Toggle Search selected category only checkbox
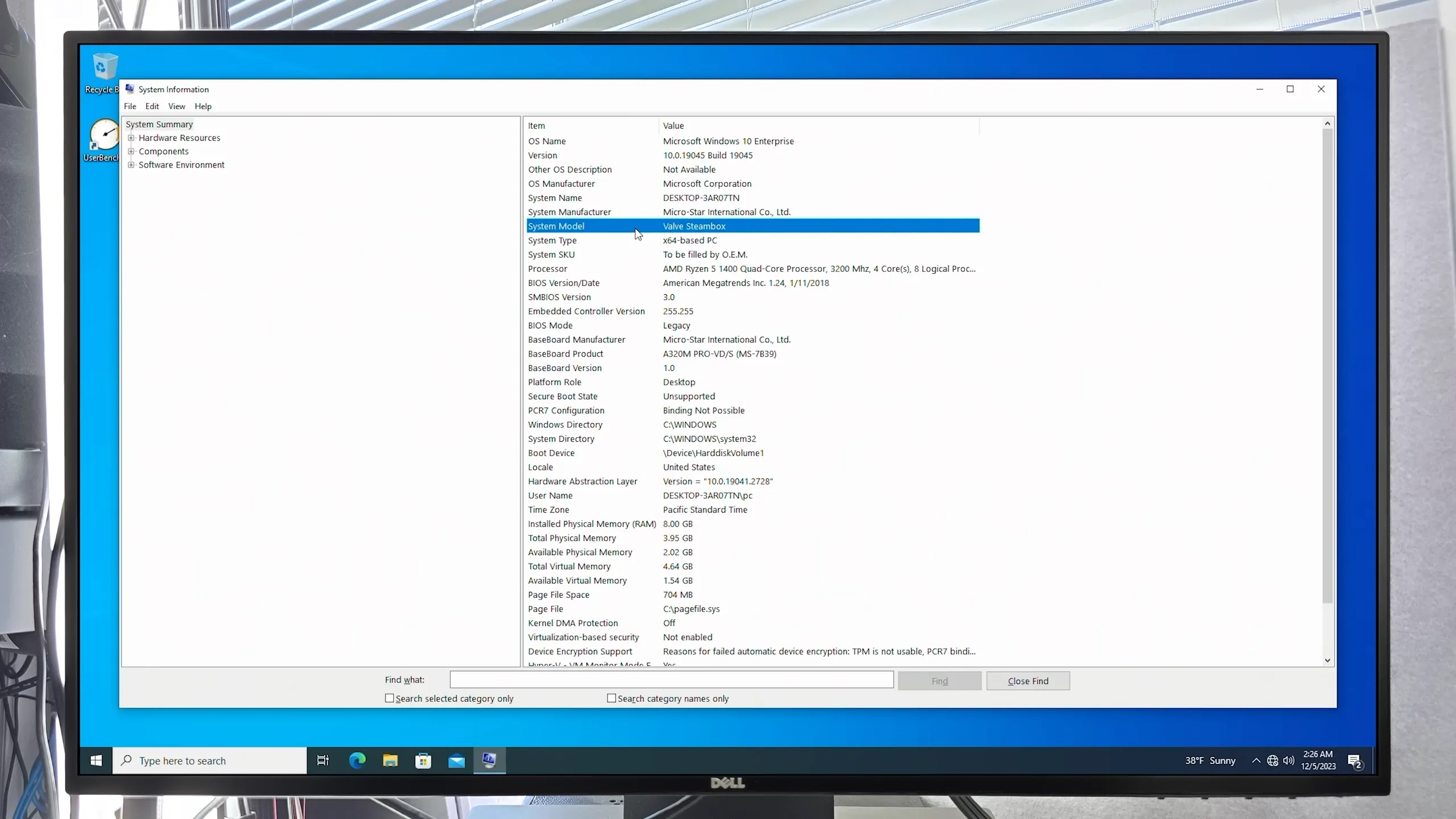The height and width of the screenshot is (819, 1456). point(390,698)
